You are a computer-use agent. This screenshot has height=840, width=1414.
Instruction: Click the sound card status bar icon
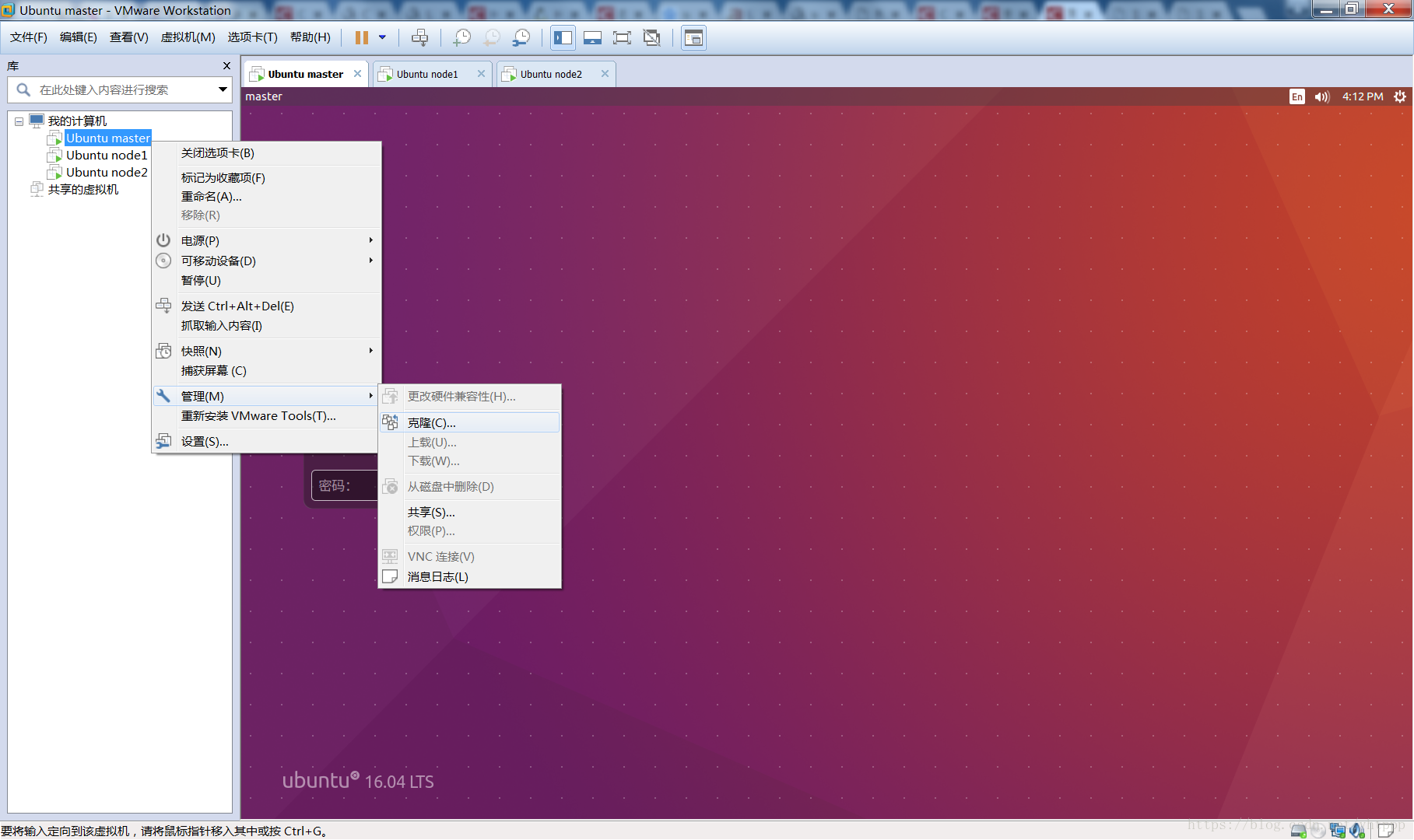pos(1358,831)
